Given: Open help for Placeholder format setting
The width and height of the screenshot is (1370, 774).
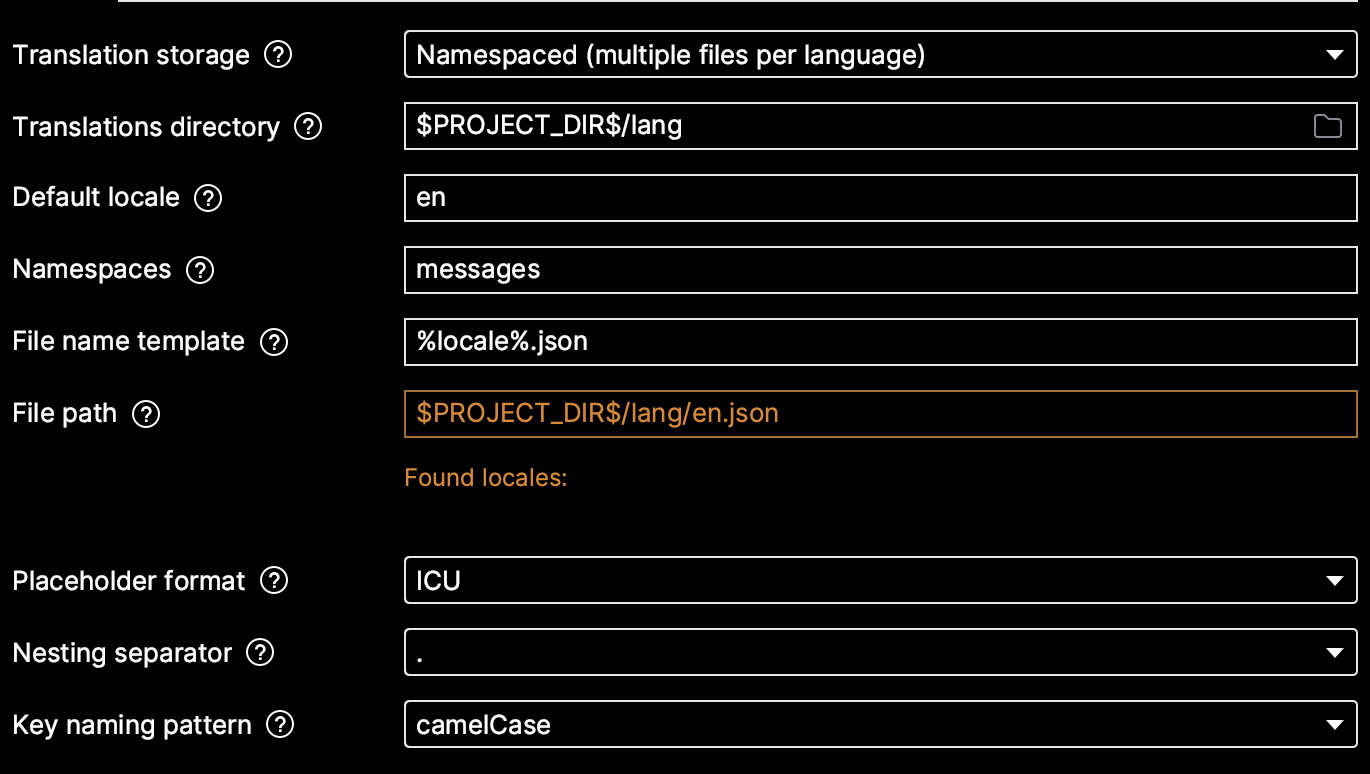Looking at the screenshot, I should click(273, 581).
